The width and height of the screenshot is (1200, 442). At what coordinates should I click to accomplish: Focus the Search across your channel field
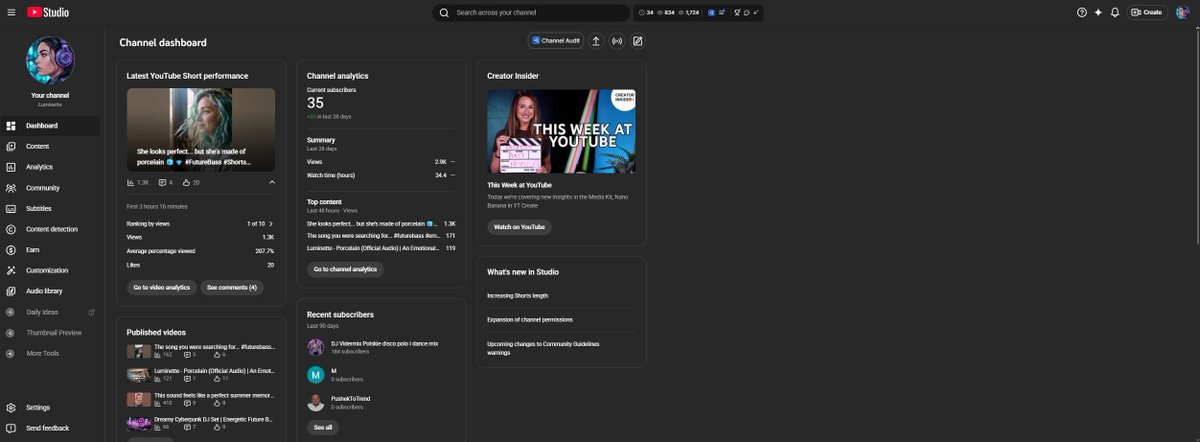pyautogui.click(x=530, y=12)
